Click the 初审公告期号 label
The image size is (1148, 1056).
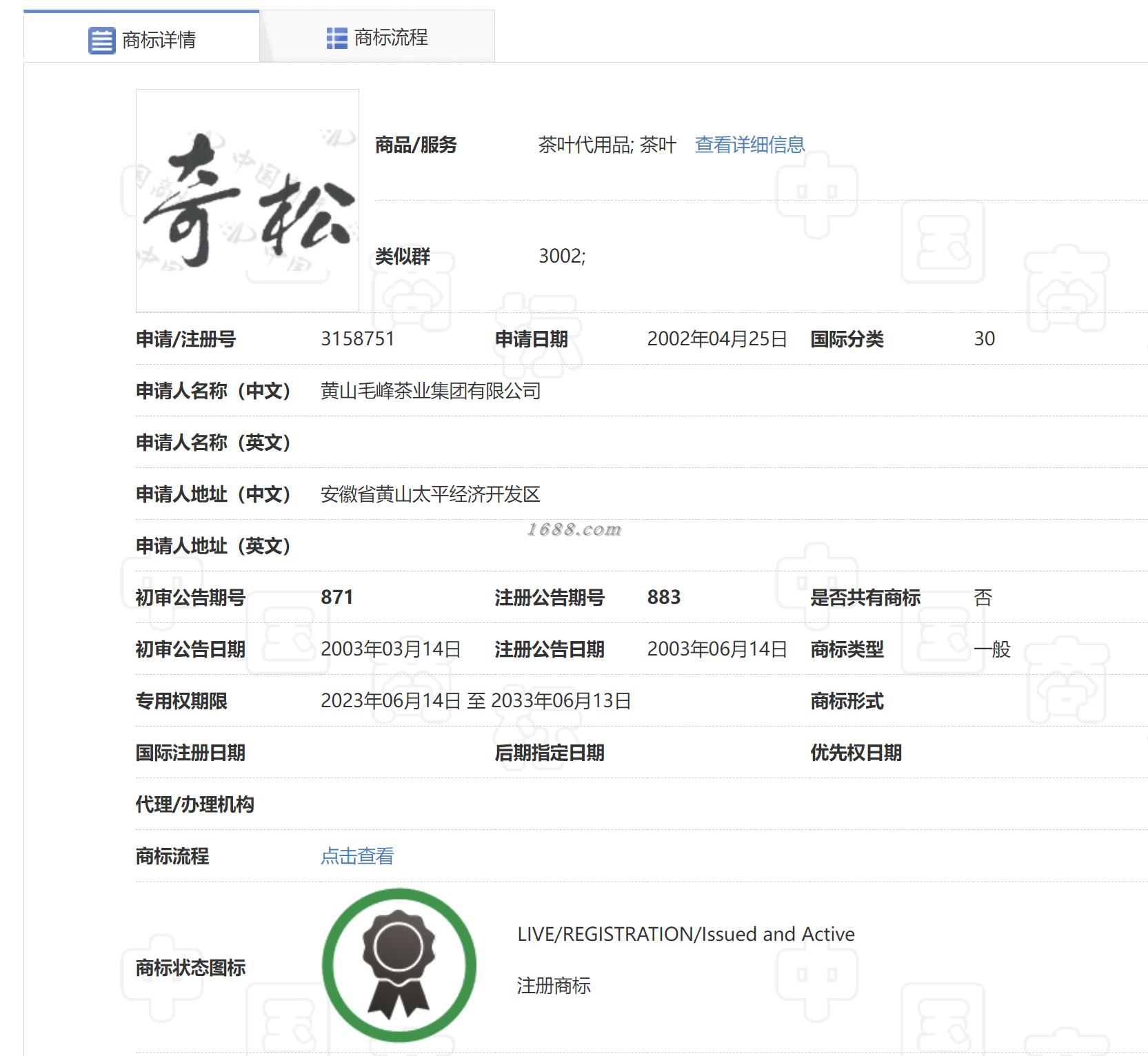coord(190,598)
